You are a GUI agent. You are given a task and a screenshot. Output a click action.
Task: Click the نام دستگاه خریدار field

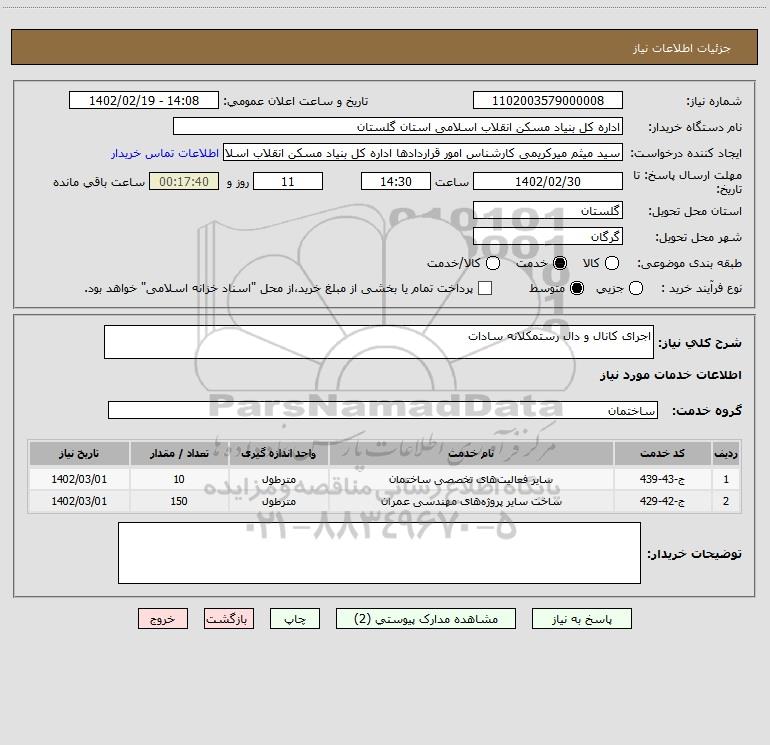click(398, 127)
